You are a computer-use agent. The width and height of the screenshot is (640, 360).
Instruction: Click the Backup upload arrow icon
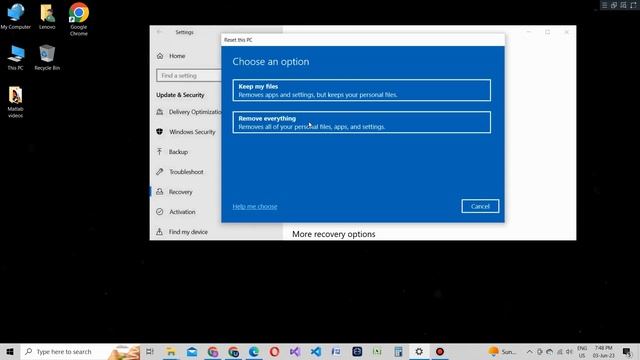pos(160,152)
